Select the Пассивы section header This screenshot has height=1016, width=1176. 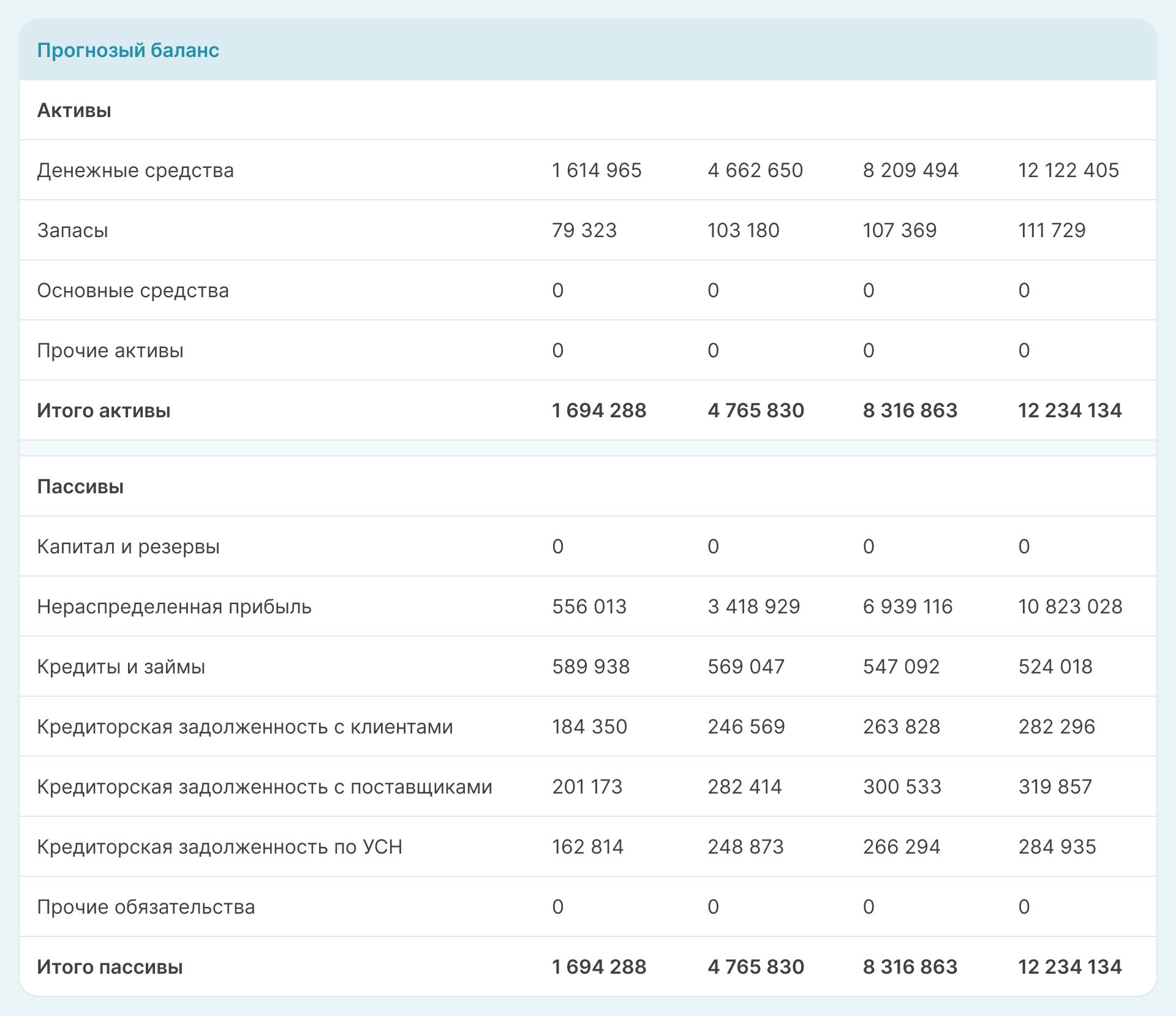pyautogui.click(x=80, y=487)
